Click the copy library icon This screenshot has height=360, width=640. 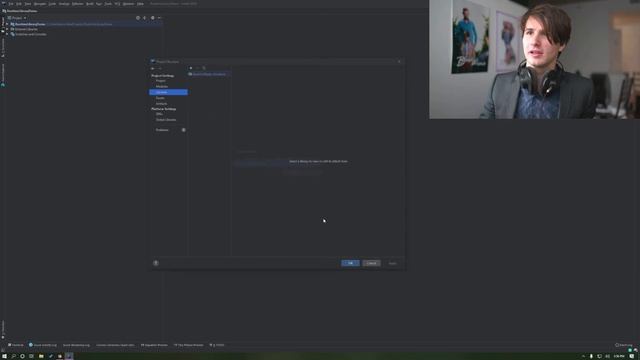[x=204, y=68]
